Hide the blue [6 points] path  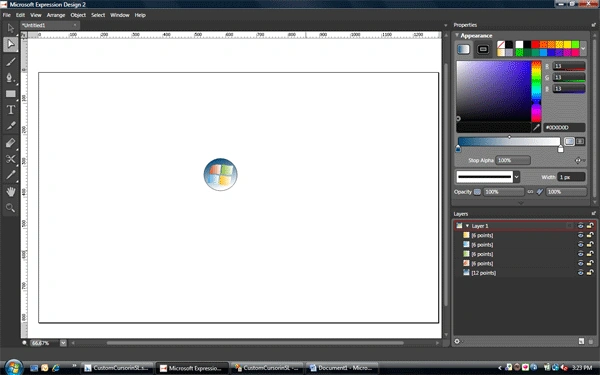(x=580, y=245)
